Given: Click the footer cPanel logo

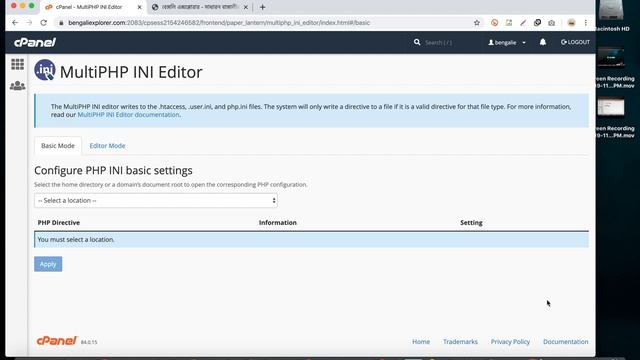Looking at the screenshot, I should coord(56,341).
